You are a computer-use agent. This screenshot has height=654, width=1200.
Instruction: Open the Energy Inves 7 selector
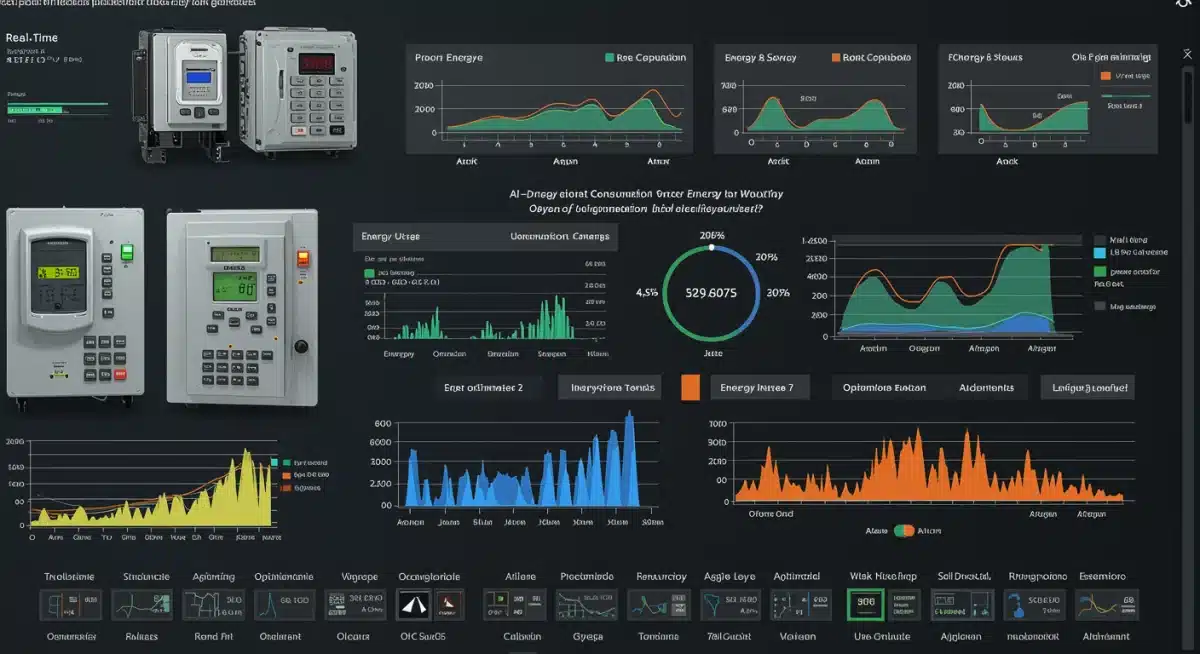762,388
